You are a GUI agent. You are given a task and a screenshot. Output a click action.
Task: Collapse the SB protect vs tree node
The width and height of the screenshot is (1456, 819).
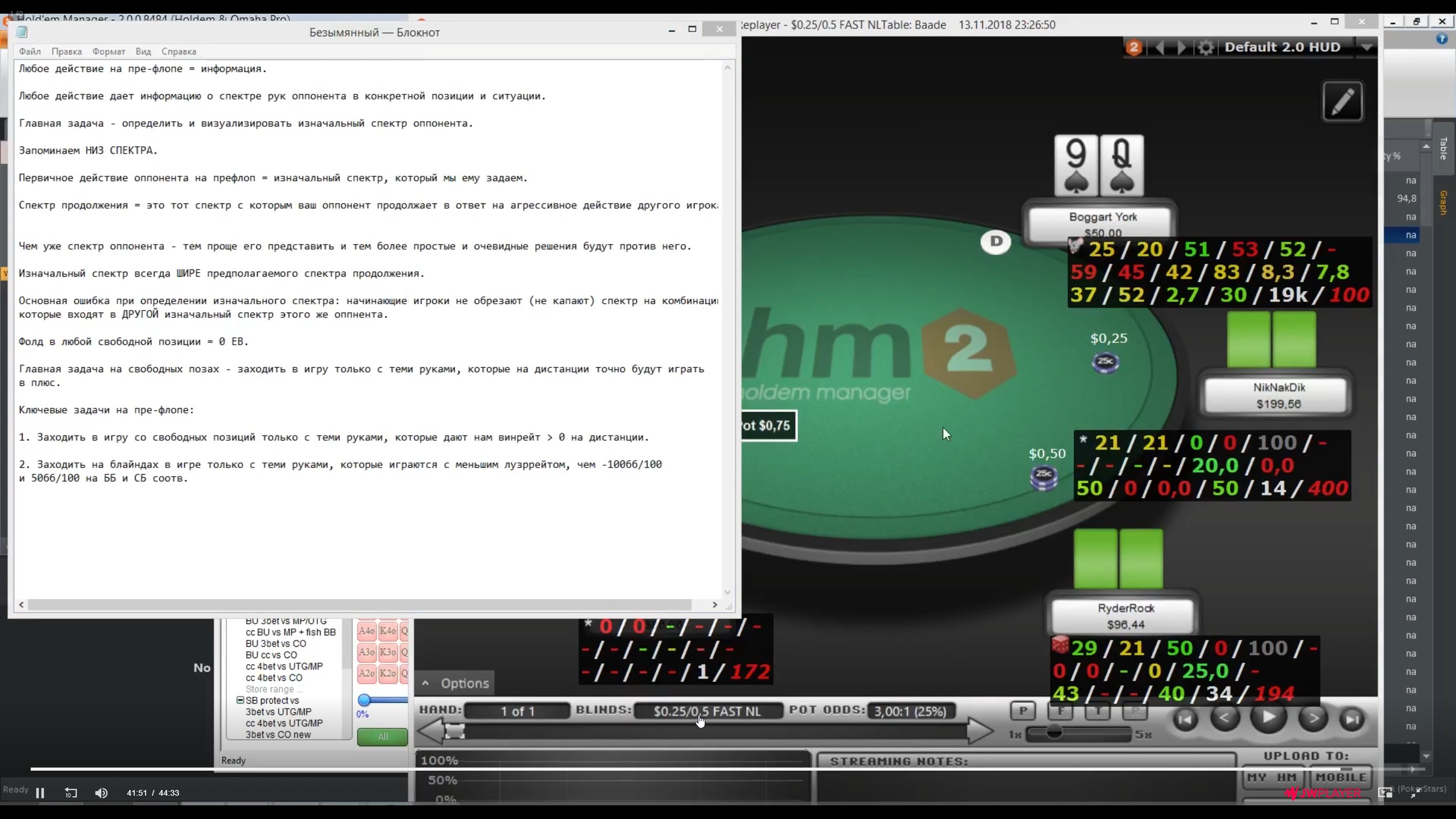240,700
